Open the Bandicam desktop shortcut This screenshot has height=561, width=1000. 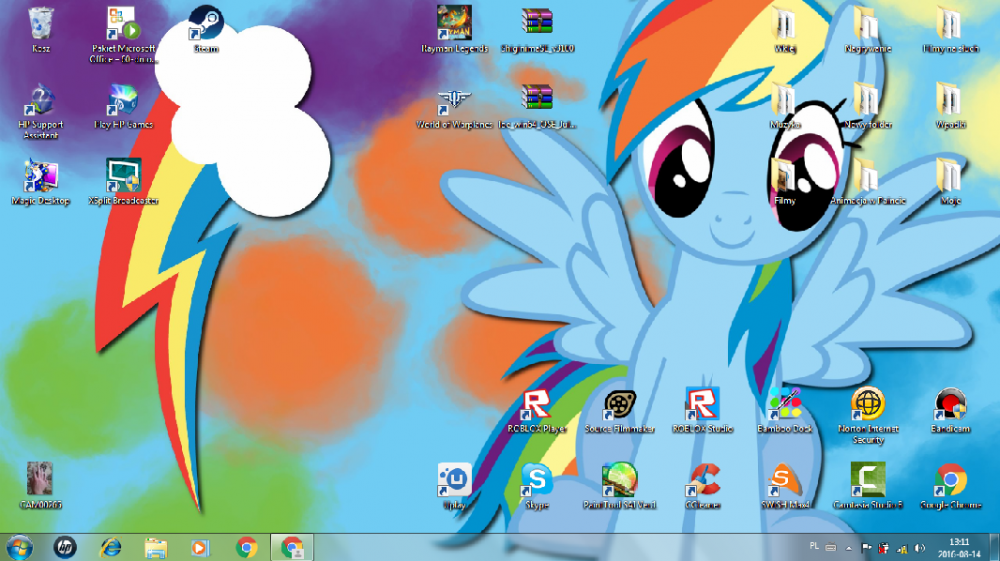click(949, 405)
